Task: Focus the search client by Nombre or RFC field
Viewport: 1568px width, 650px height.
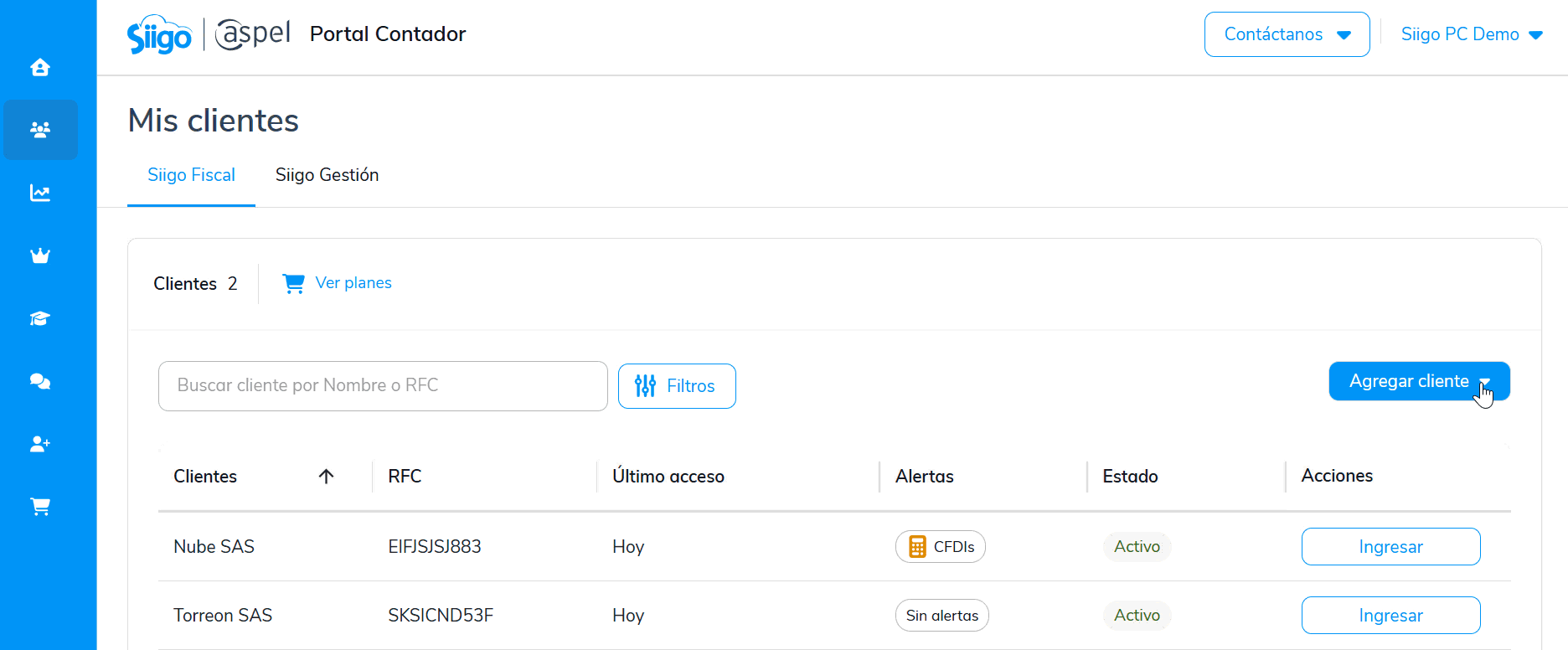Action: pyautogui.click(x=383, y=386)
